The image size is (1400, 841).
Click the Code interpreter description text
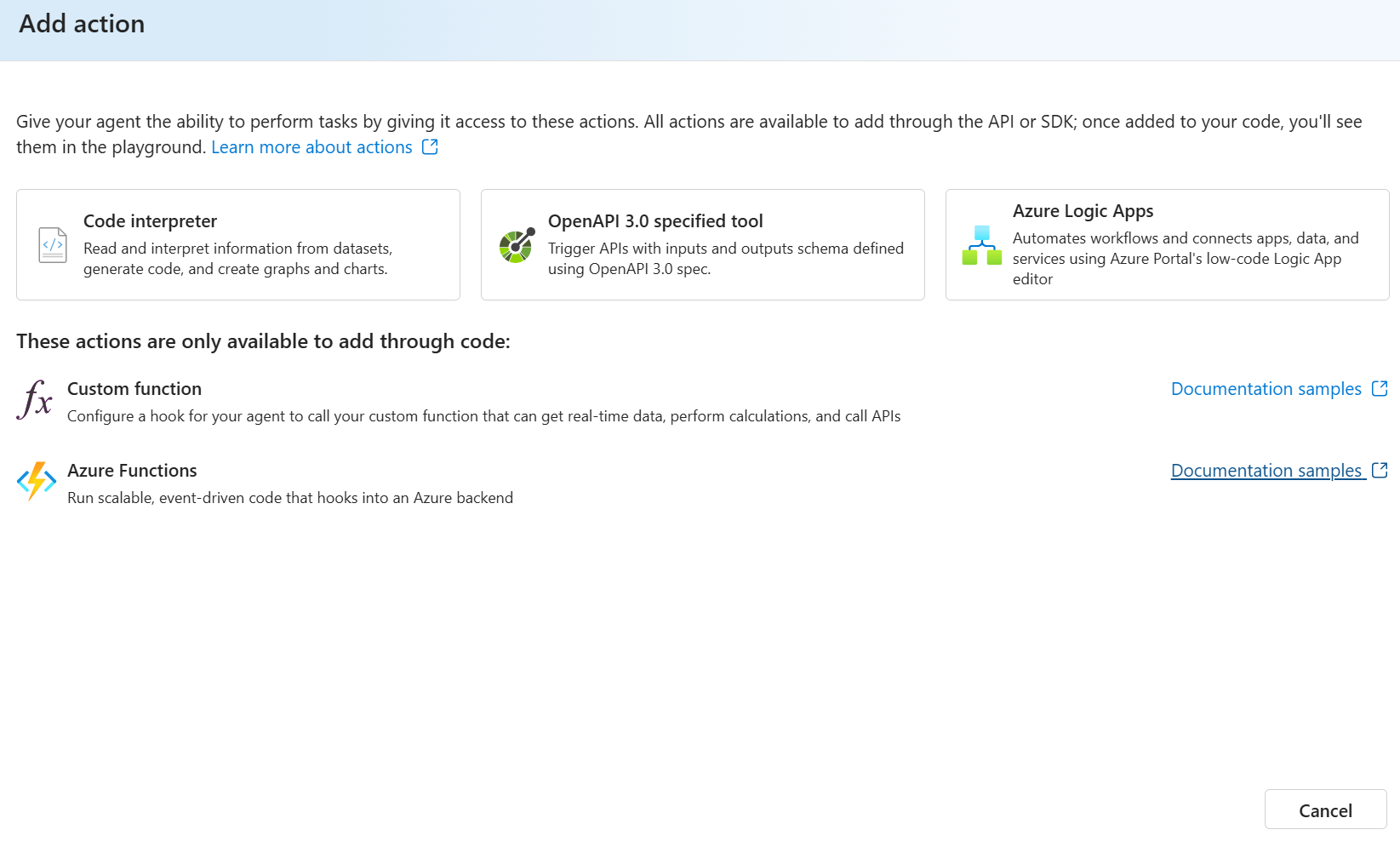point(237,259)
